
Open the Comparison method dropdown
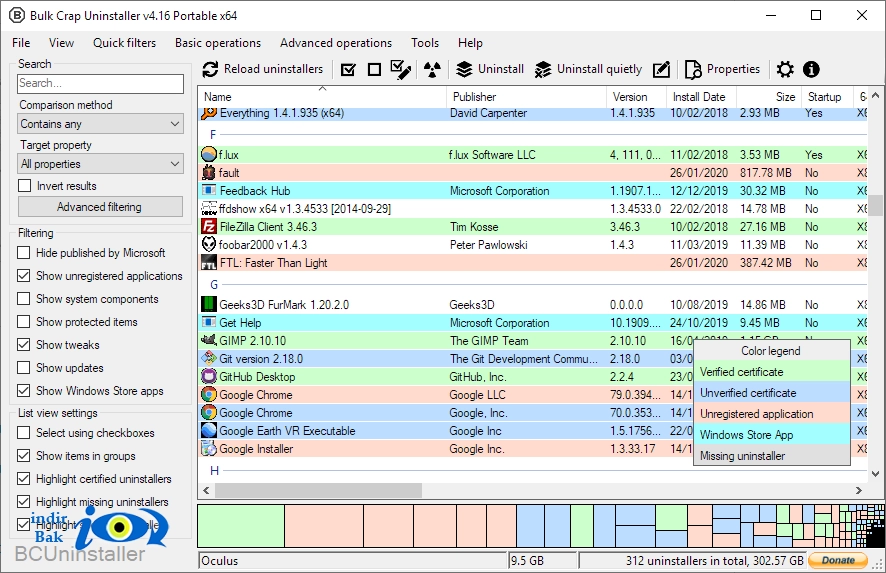click(101, 124)
